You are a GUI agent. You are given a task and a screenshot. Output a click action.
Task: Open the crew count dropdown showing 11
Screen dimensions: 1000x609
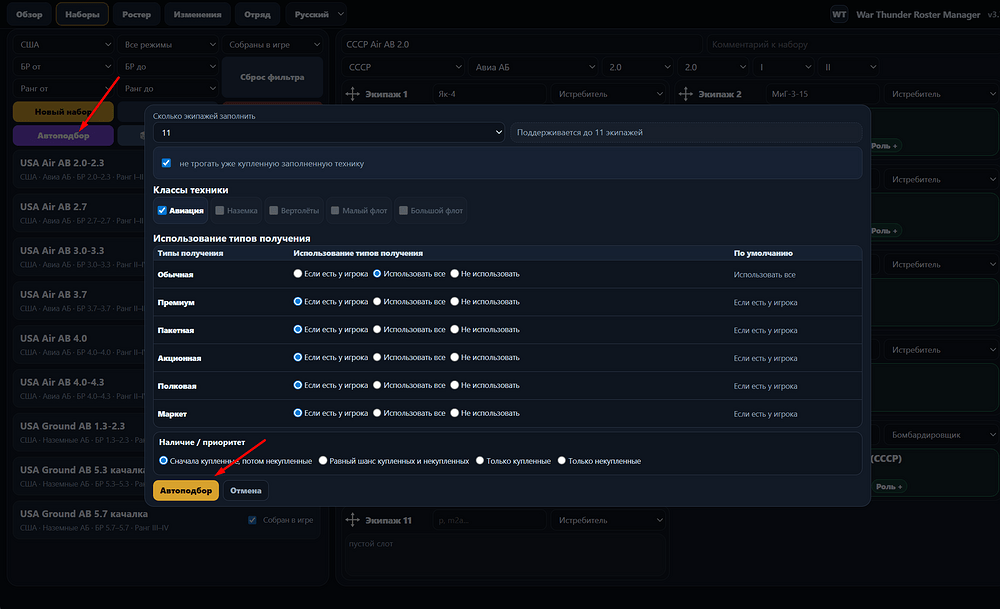328,133
